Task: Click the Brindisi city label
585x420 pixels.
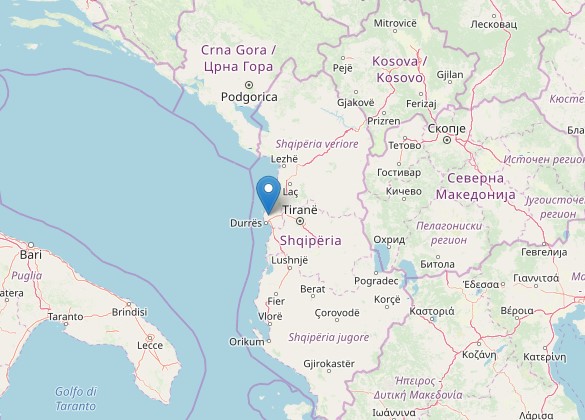Action: (130, 312)
